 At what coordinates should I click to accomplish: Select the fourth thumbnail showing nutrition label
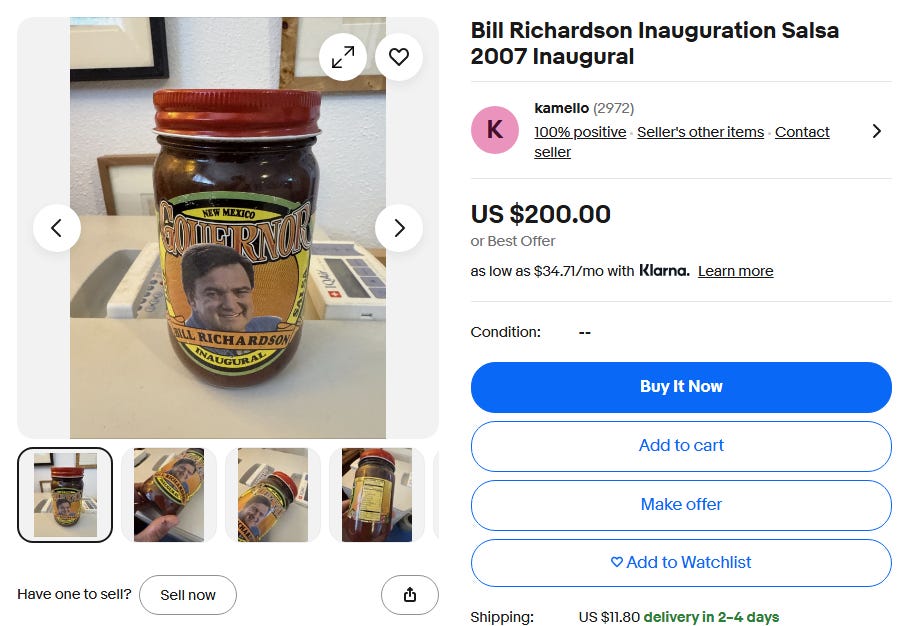376,495
